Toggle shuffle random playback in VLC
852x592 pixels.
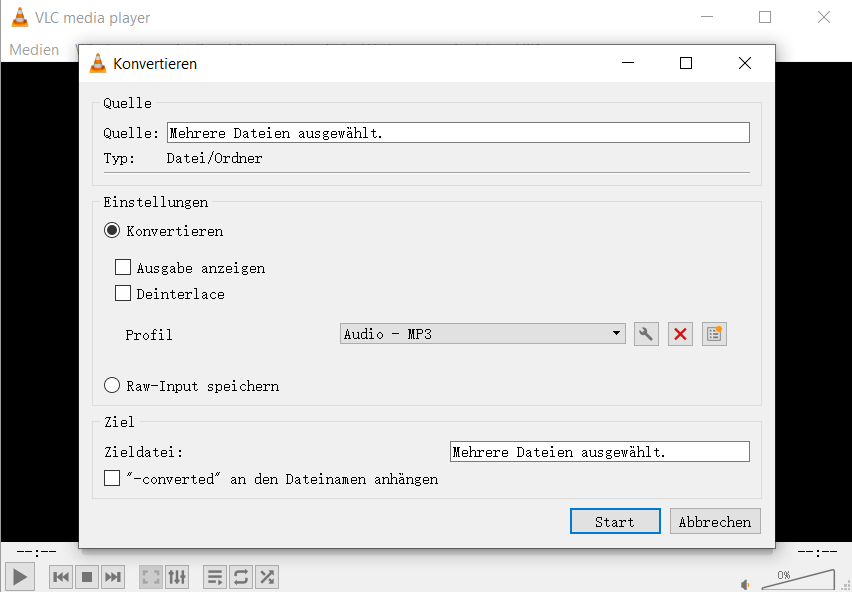click(x=267, y=577)
